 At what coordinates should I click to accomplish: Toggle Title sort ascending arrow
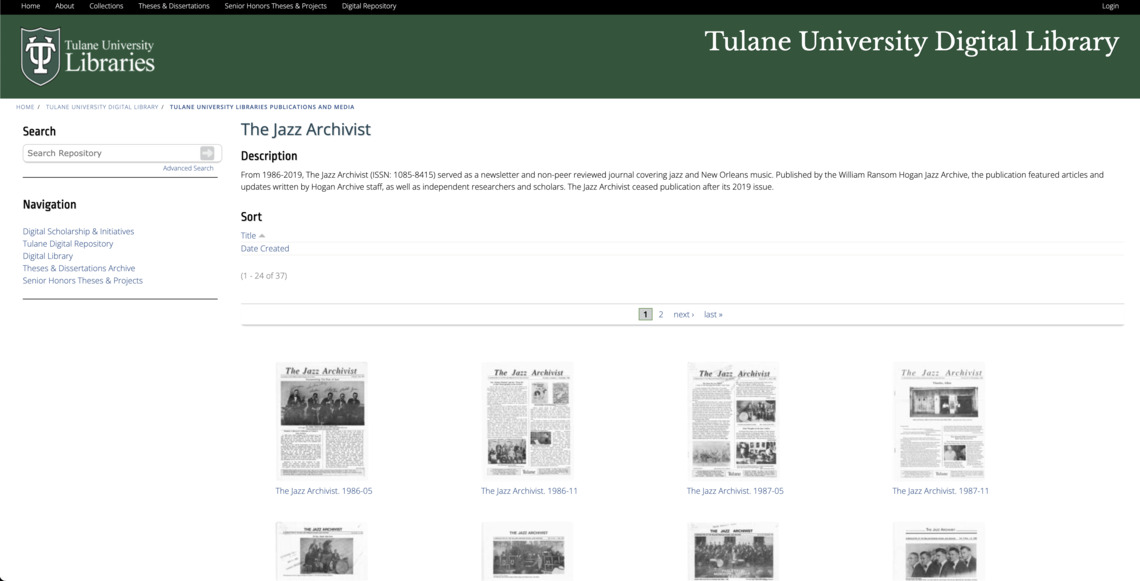(x=262, y=236)
